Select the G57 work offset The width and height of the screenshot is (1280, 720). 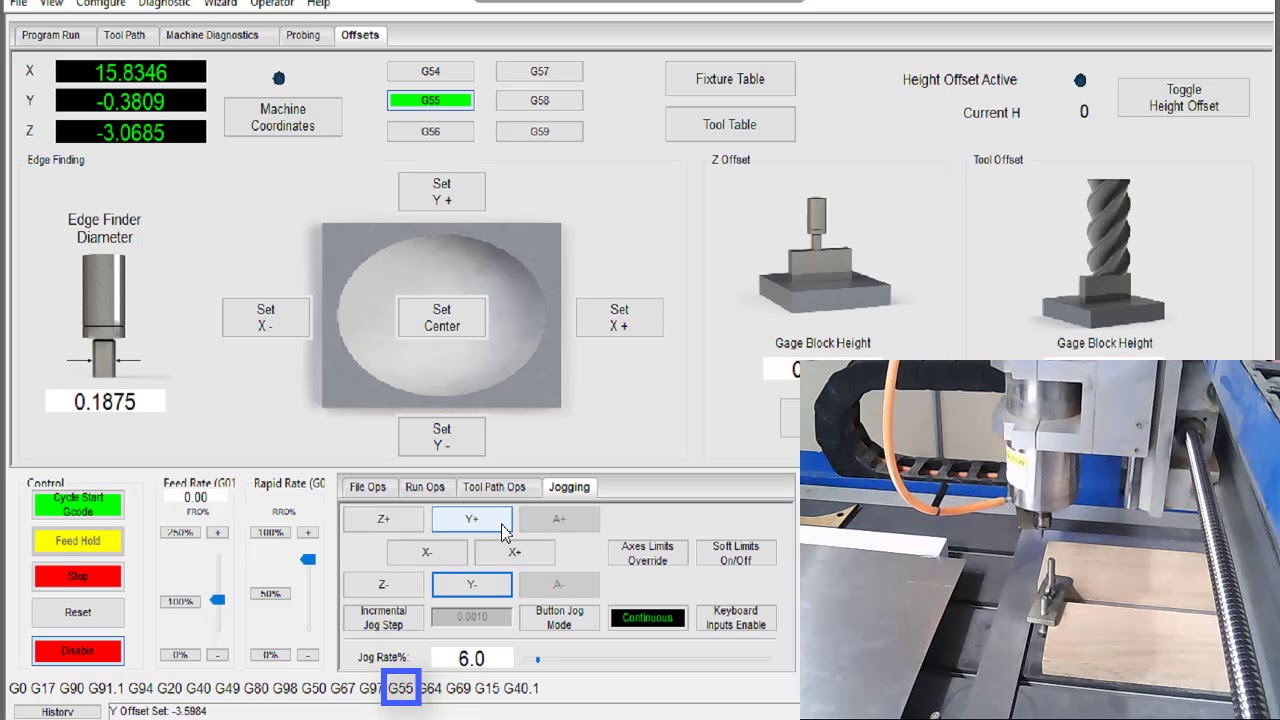click(539, 72)
